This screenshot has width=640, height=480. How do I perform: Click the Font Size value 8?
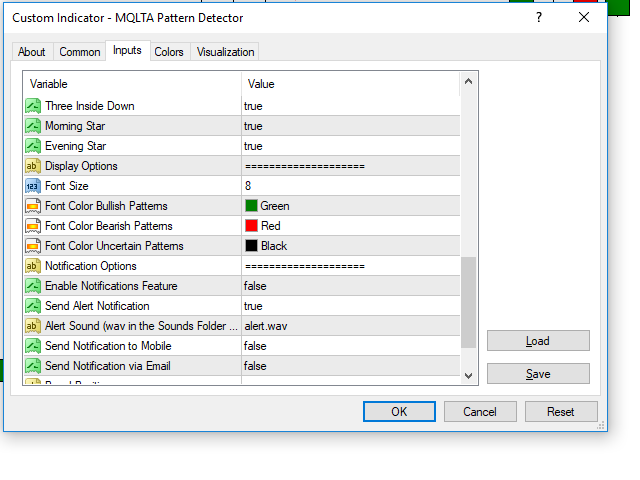click(x=351, y=186)
